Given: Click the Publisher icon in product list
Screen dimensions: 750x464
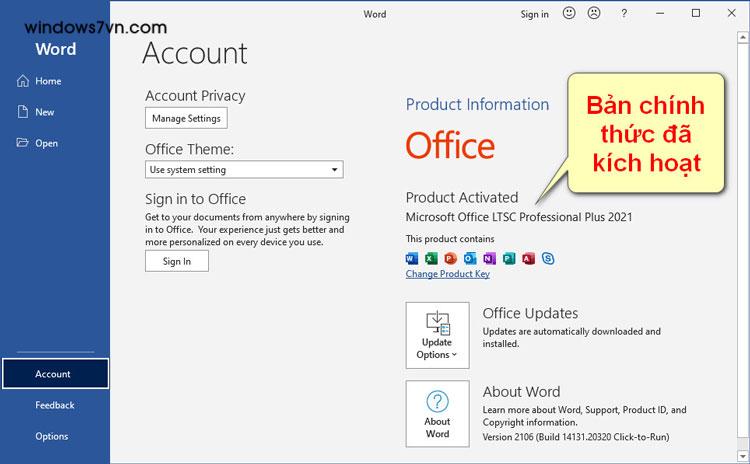Looking at the screenshot, I should (508, 258).
